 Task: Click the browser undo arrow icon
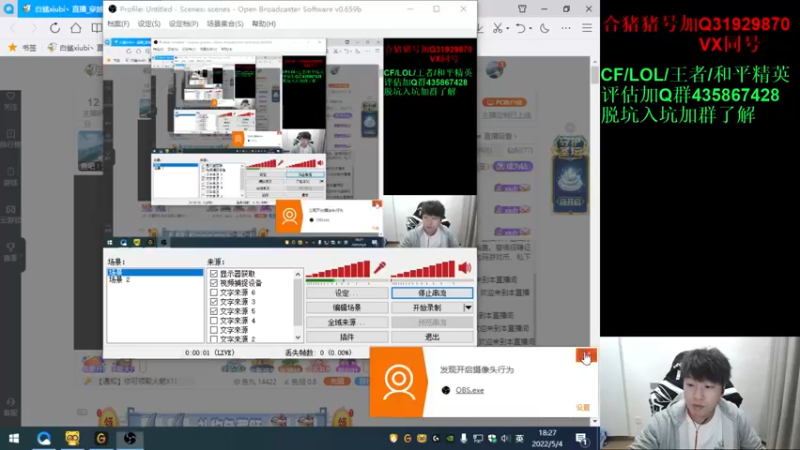520,28
